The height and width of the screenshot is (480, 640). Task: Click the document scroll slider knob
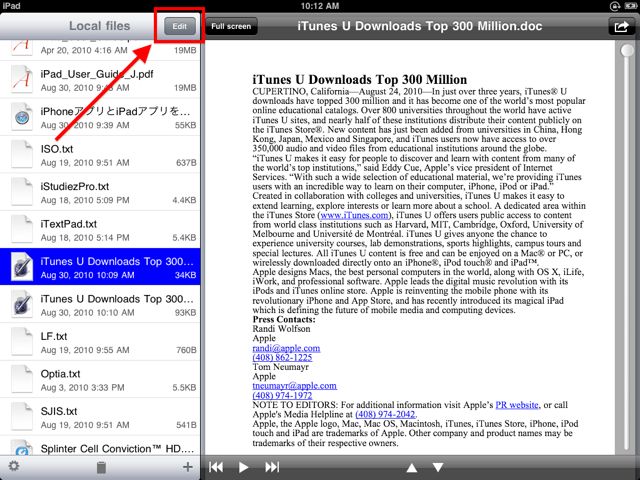627,51
